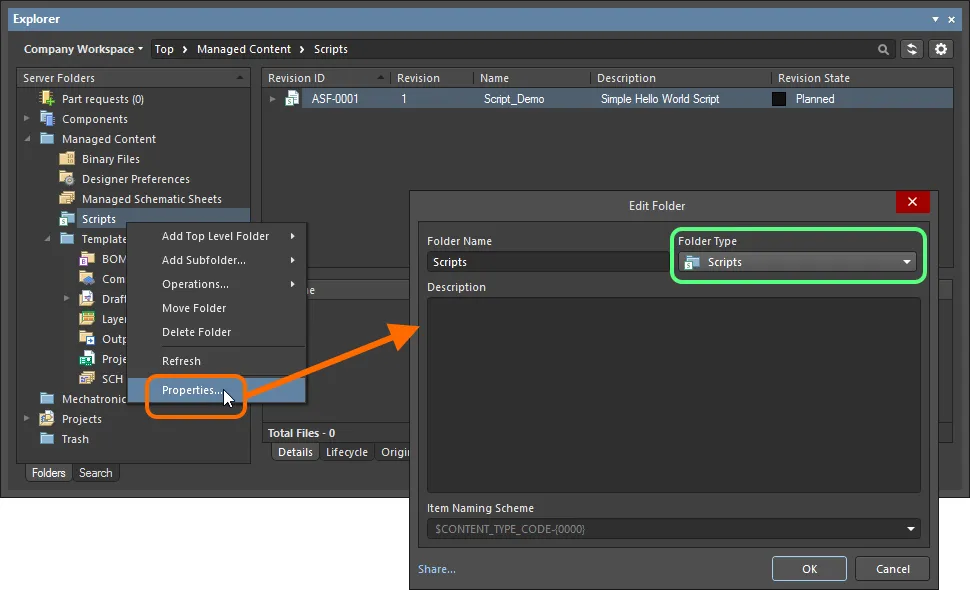Click the search magnifier icon in Explorer
970x590 pixels.
pos(883,49)
